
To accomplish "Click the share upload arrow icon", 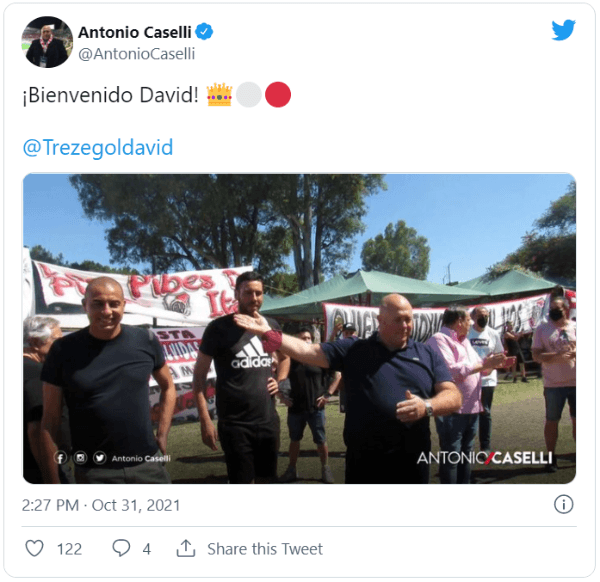I will (x=186, y=548).
